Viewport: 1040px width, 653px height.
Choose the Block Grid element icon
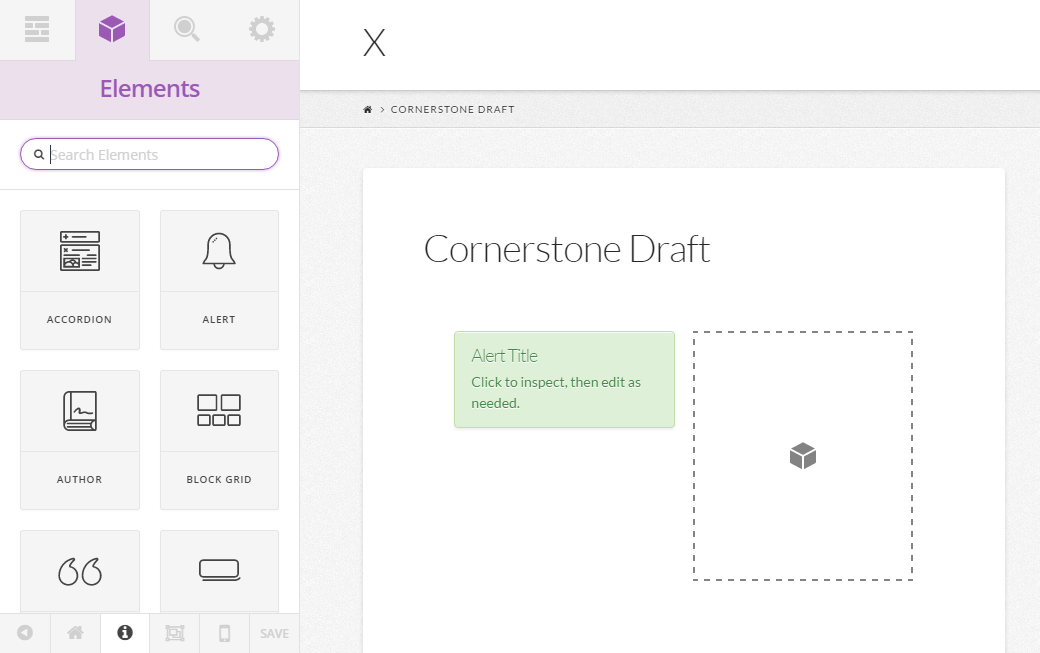tap(219, 411)
